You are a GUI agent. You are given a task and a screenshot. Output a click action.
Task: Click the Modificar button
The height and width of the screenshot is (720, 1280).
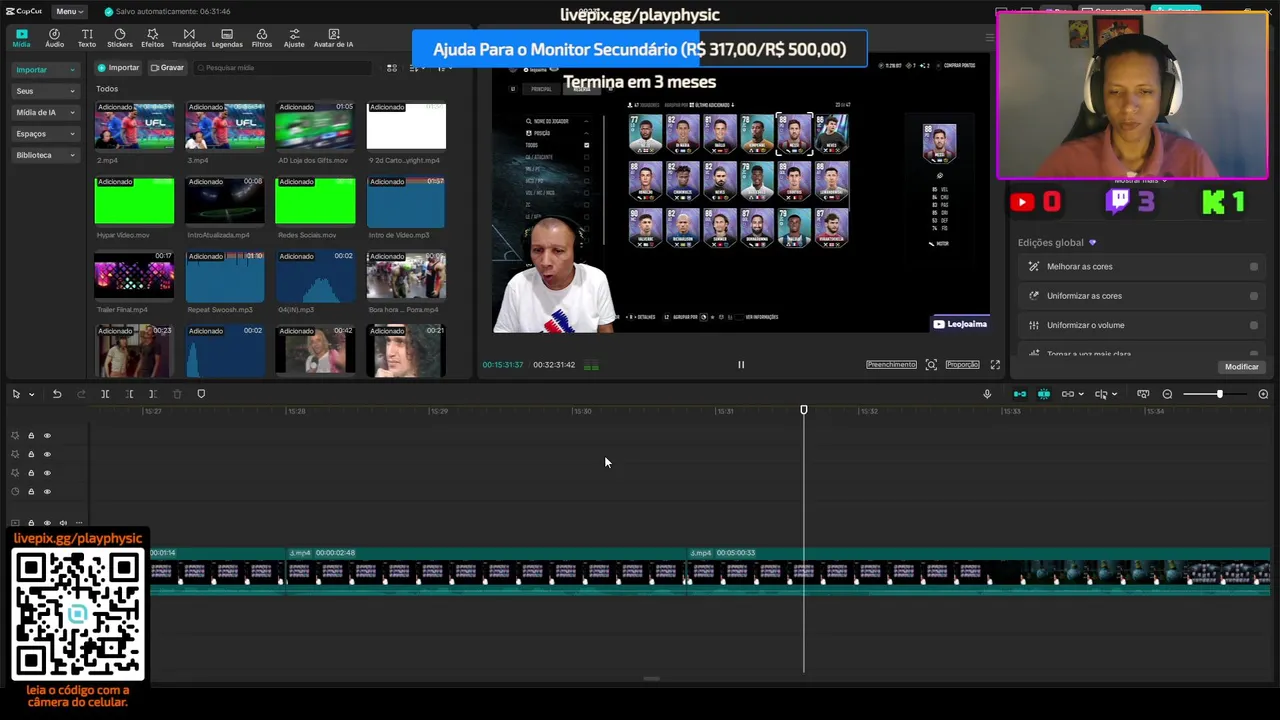pyautogui.click(x=1242, y=367)
